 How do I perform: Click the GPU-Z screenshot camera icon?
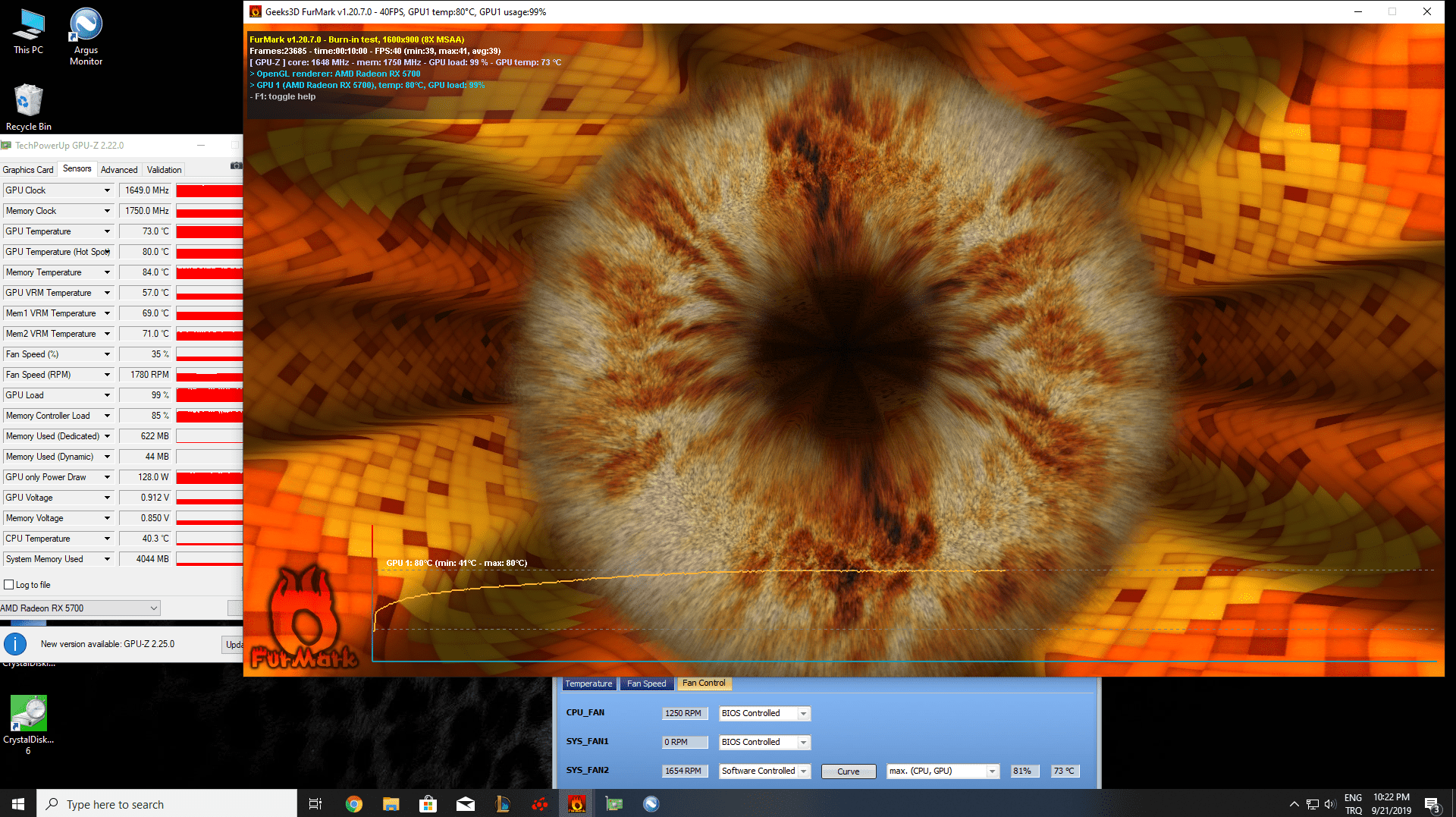(236, 165)
